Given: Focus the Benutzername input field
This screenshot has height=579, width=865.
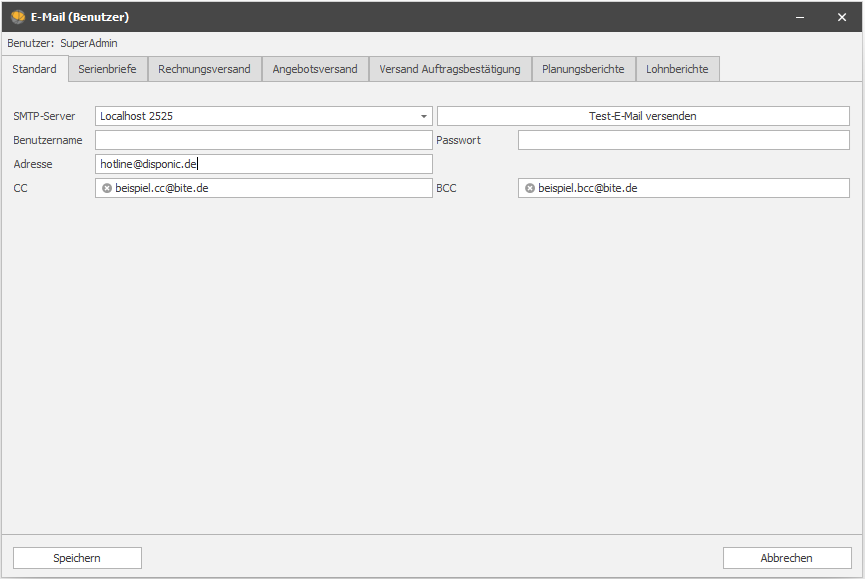Looking at the screenshot, I should tap(263, 140).
